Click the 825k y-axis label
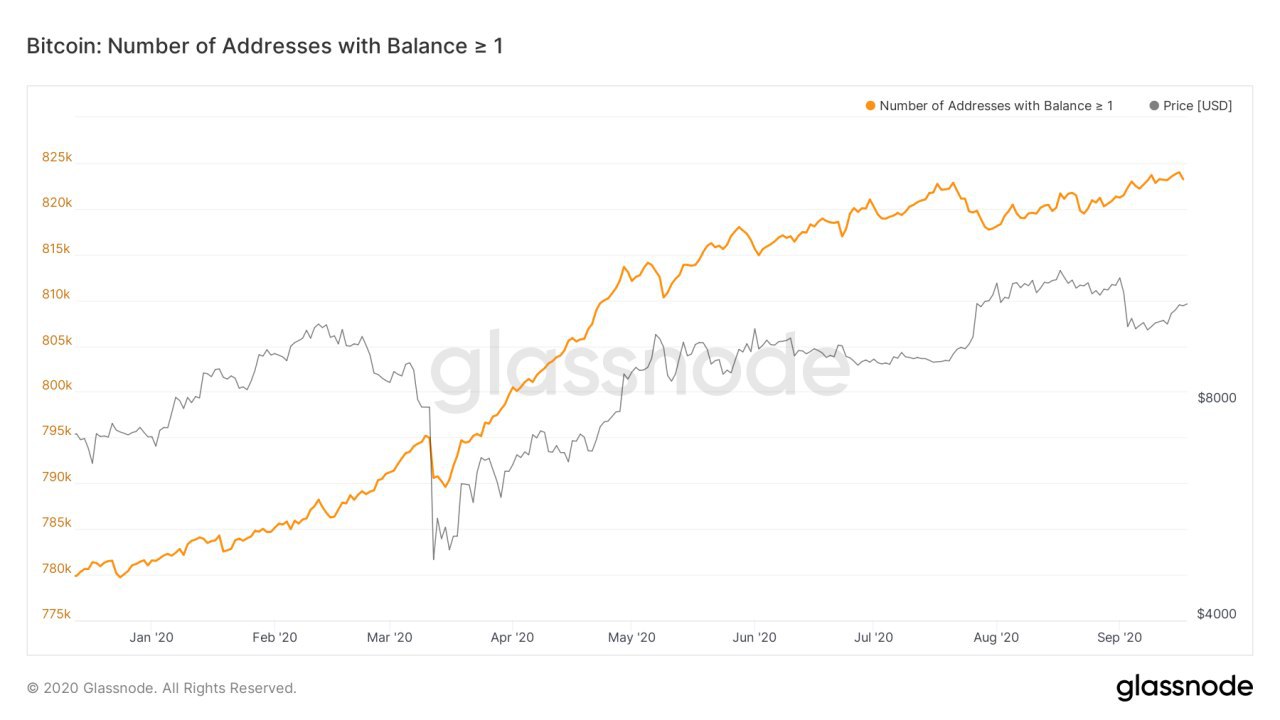The image size is (1280, 720). (x=57, y=158)
